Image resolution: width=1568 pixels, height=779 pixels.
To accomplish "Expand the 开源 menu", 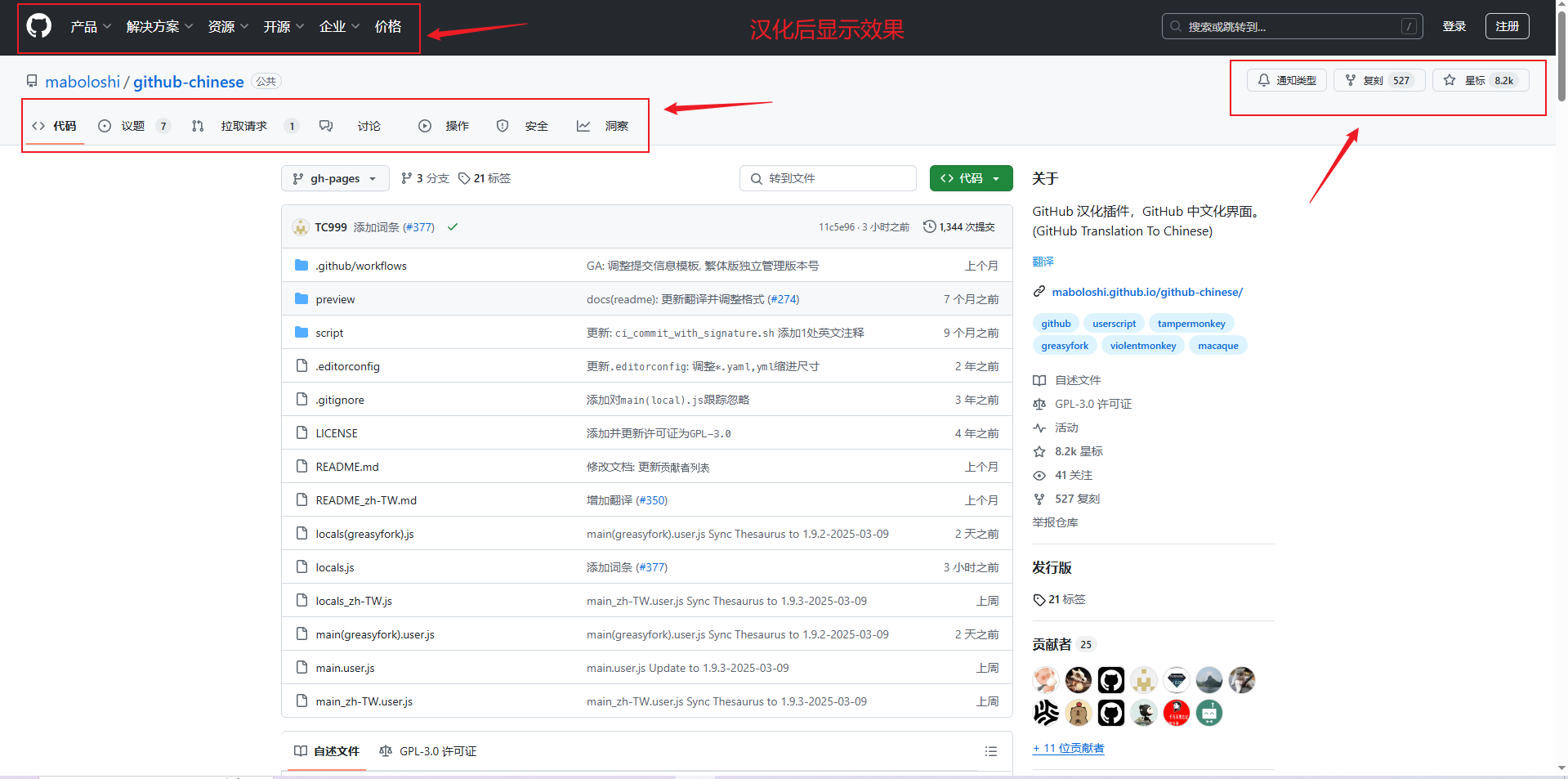I will click(284, 26).
